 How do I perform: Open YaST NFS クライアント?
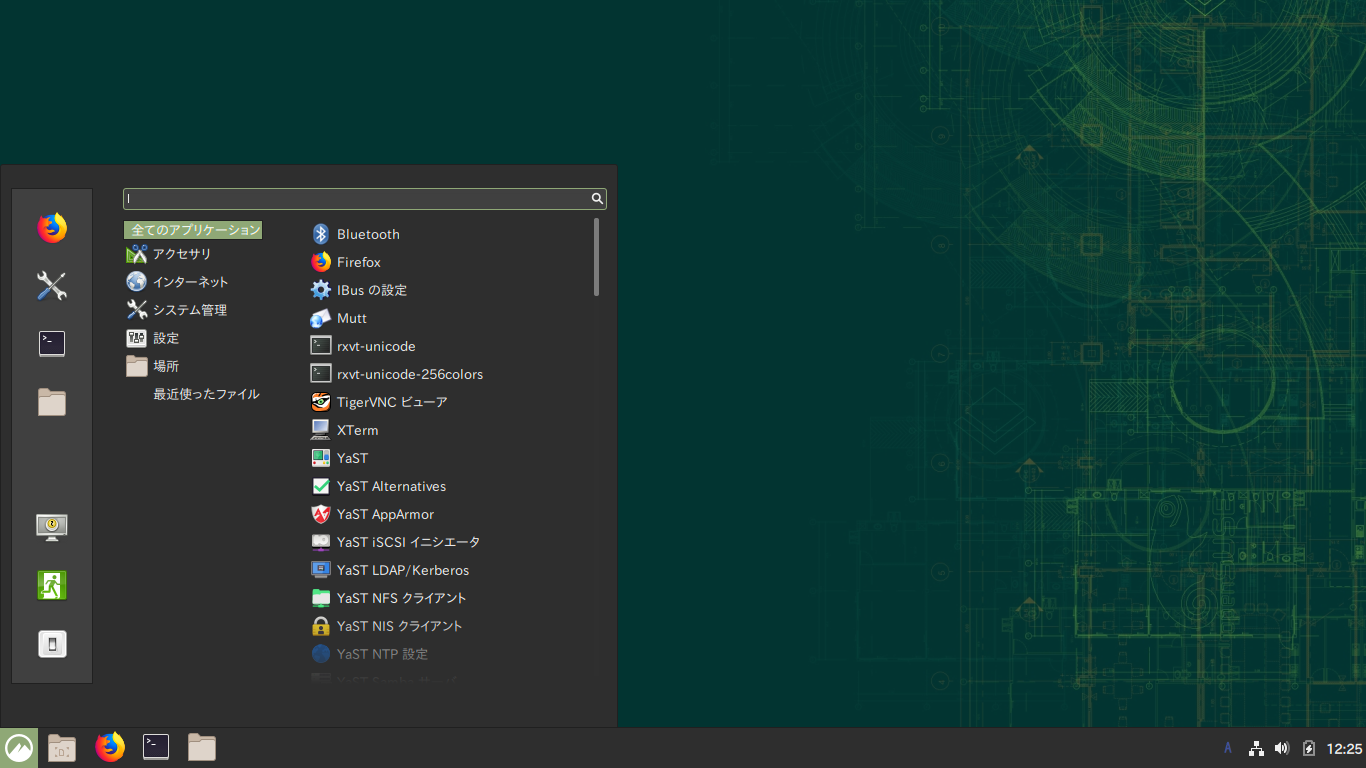389,598
